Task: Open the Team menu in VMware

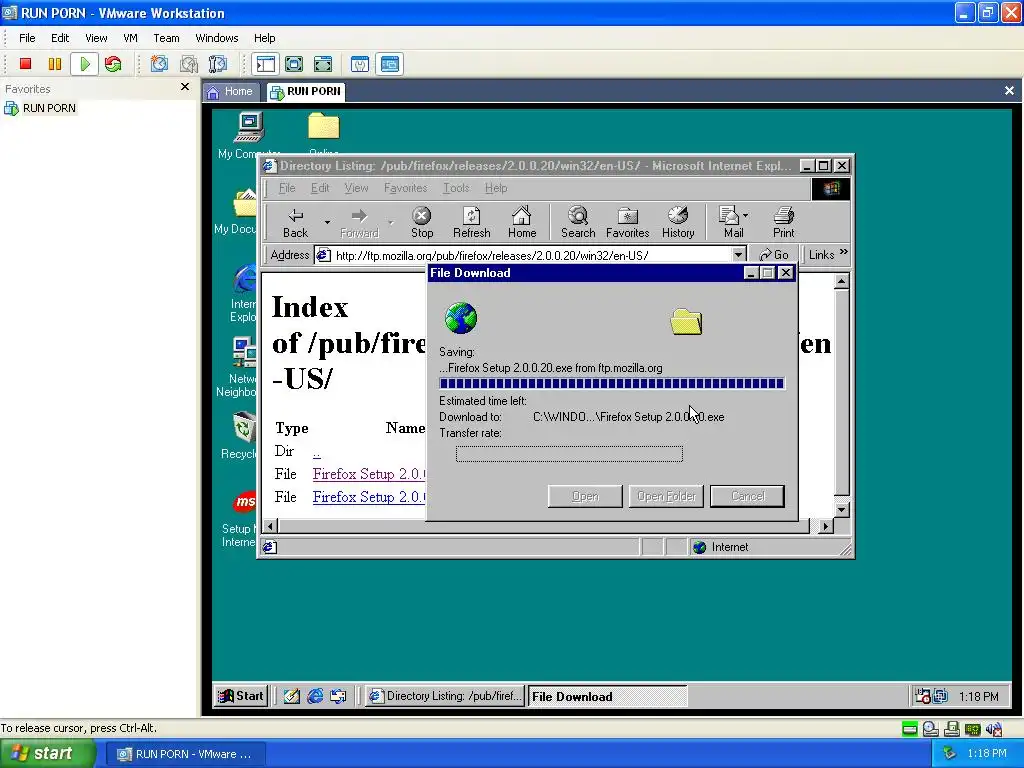Action: pos(167,38)
